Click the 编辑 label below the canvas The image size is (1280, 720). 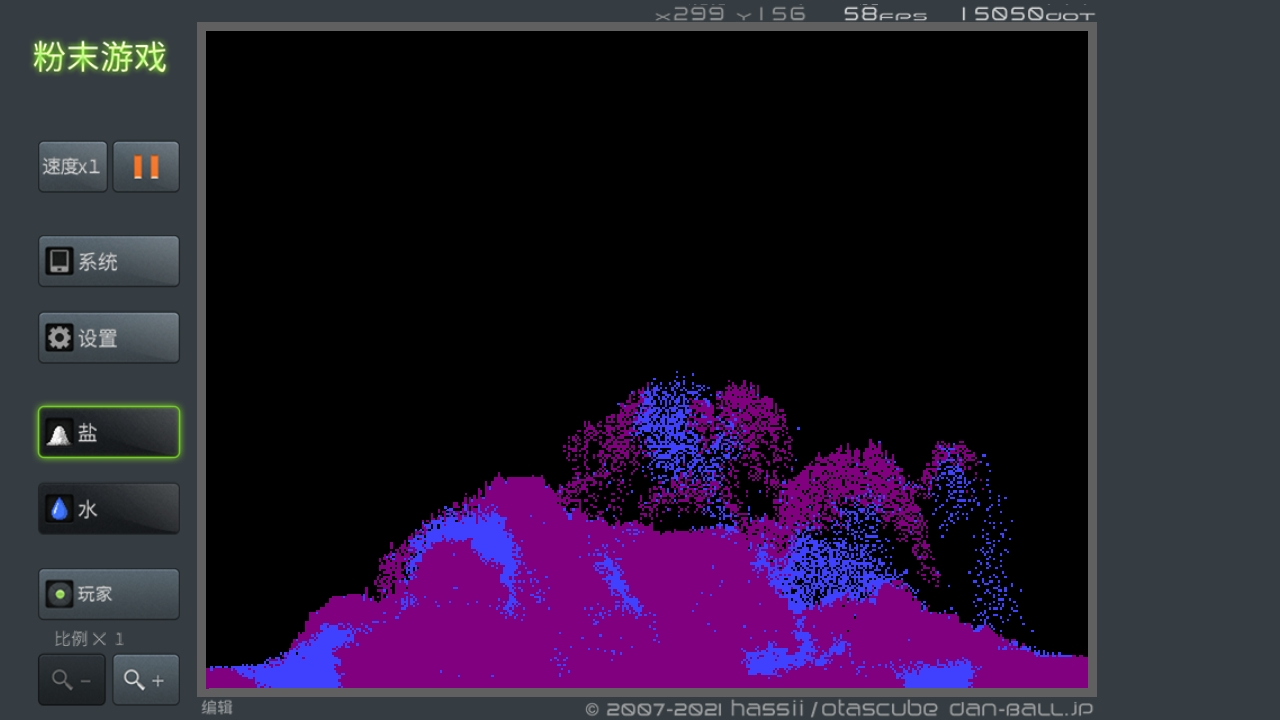tap(217, 707)
